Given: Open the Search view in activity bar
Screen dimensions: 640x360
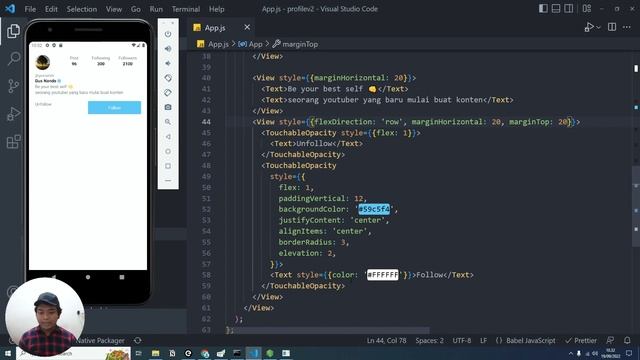Looking at the screenshot, I should [13, 59].
